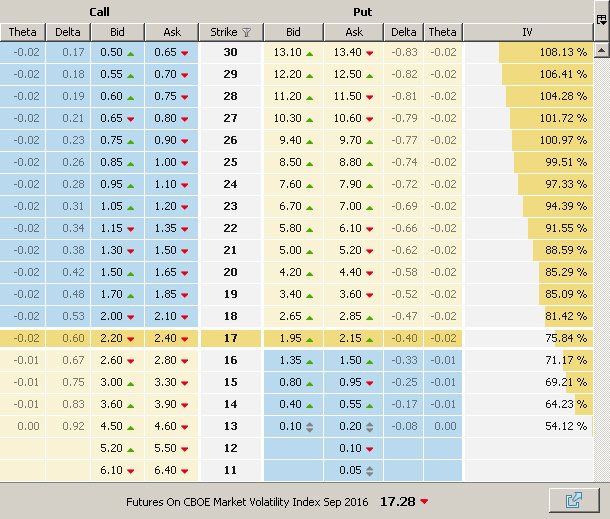Click IV value 99.51 %
The height and width of the screenshot is (519, 610).
(528, 162)
